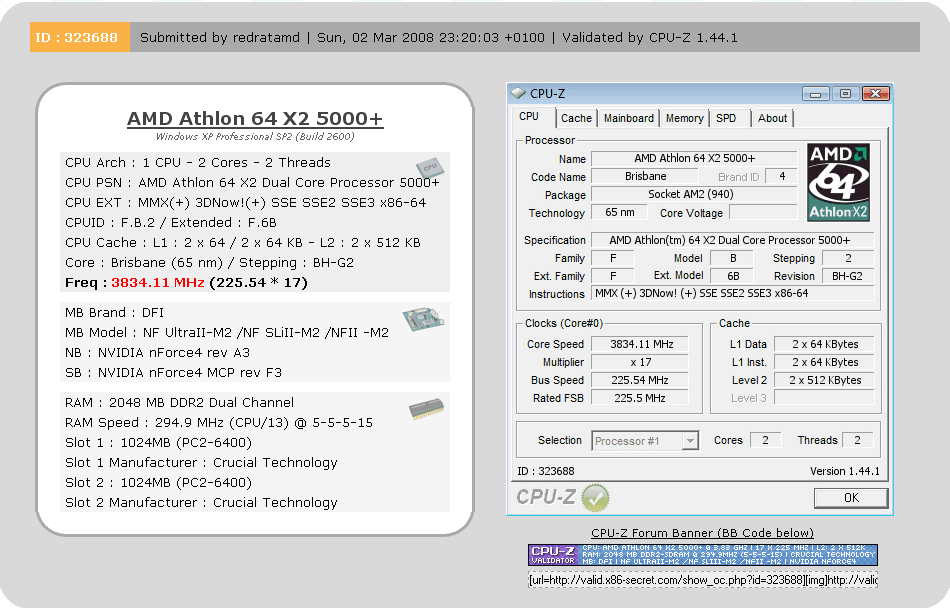Click the Name field AMD Athlon 64 X2 5000+
Image resolution: width=950 pixels, height=608 pixels.
pos(694,159)
